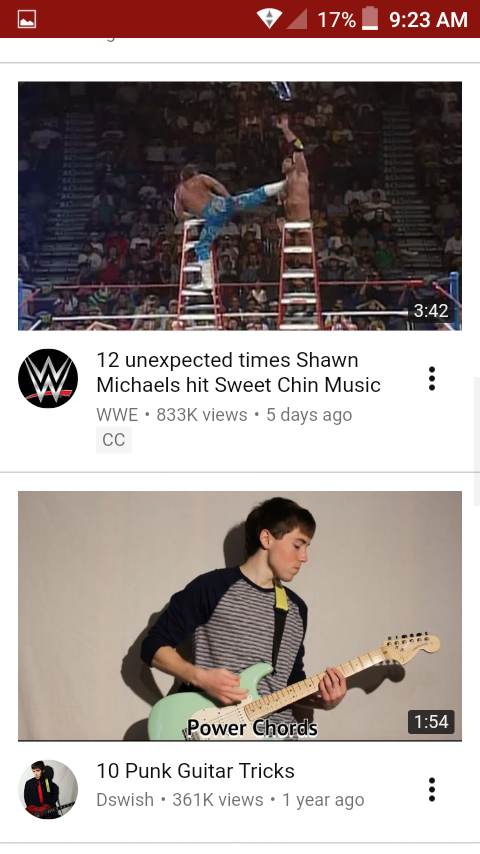The image size is (480, 854).
Task: Open the WWE channel avatar
Action: click(x=48, y=379)
